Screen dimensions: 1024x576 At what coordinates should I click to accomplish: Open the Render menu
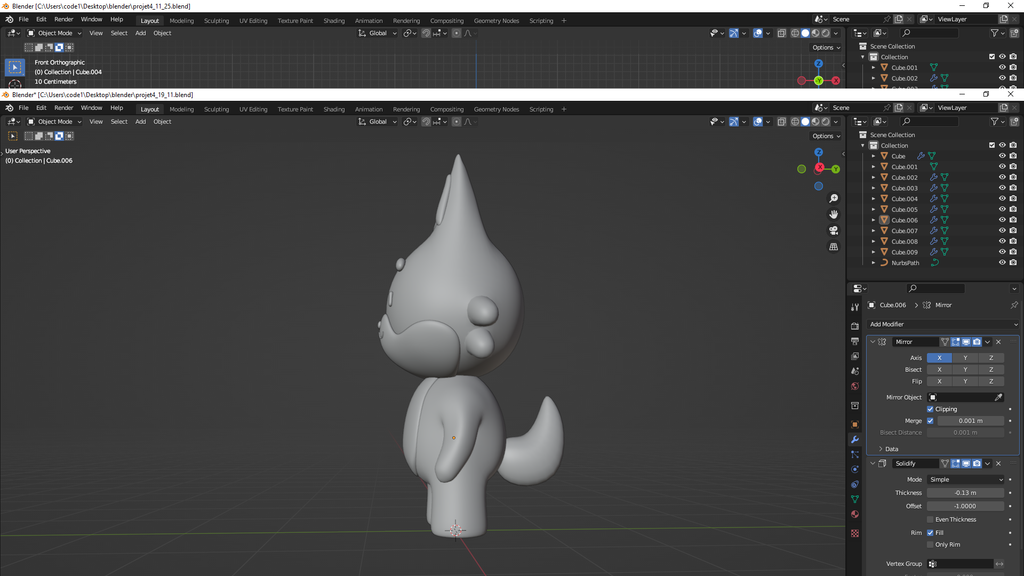[x=63, y=108]
